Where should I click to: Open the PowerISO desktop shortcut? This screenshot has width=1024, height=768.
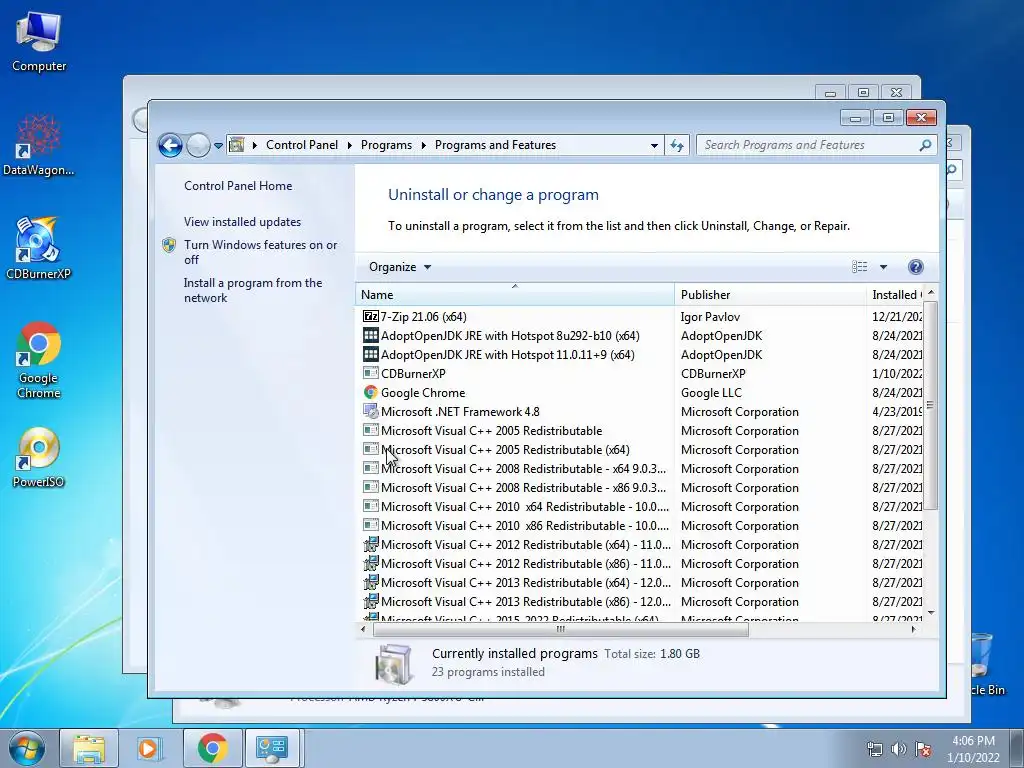(x=39, y=457)
